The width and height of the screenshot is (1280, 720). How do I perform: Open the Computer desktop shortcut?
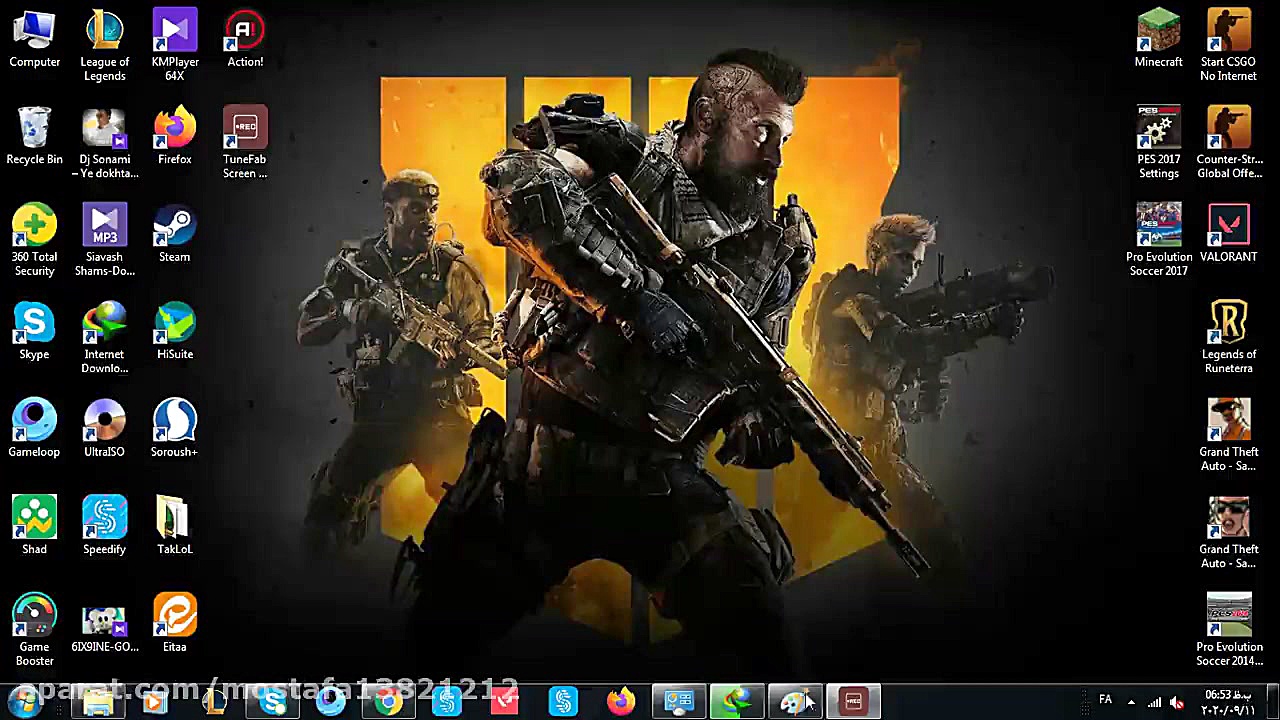point(34,39)
